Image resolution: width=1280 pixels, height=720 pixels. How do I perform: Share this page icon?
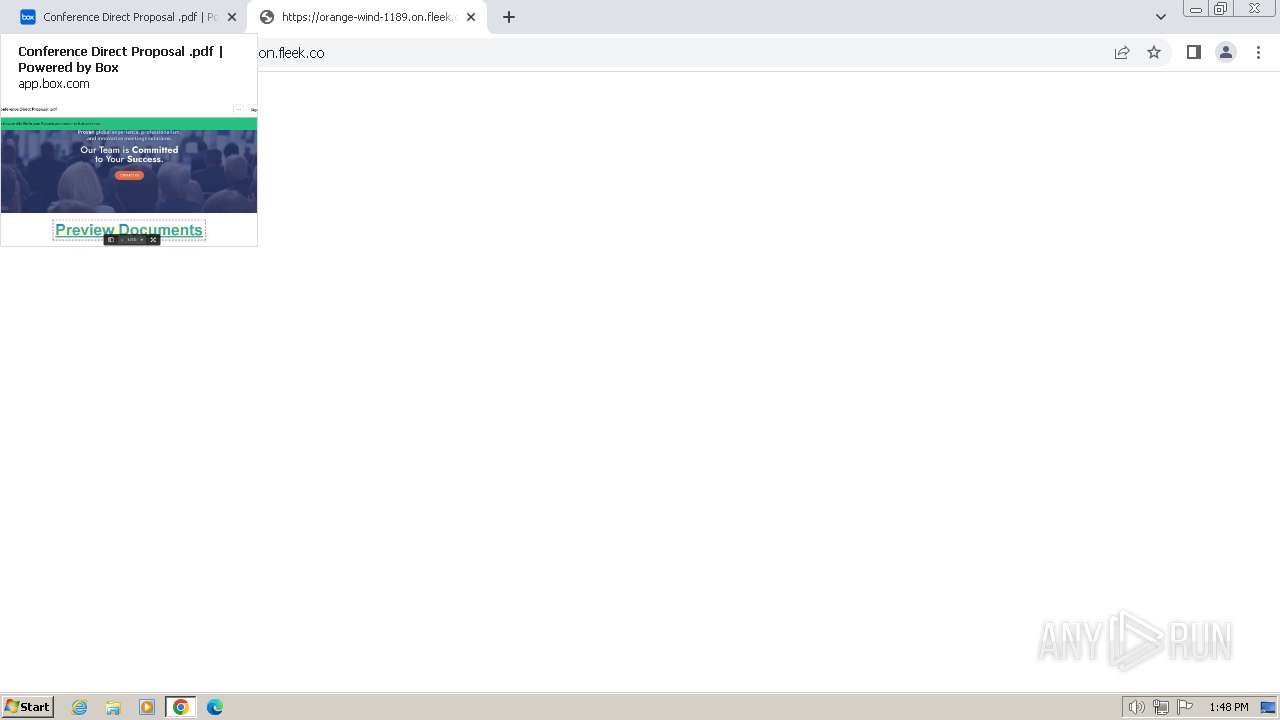[x=1122, y=53]
